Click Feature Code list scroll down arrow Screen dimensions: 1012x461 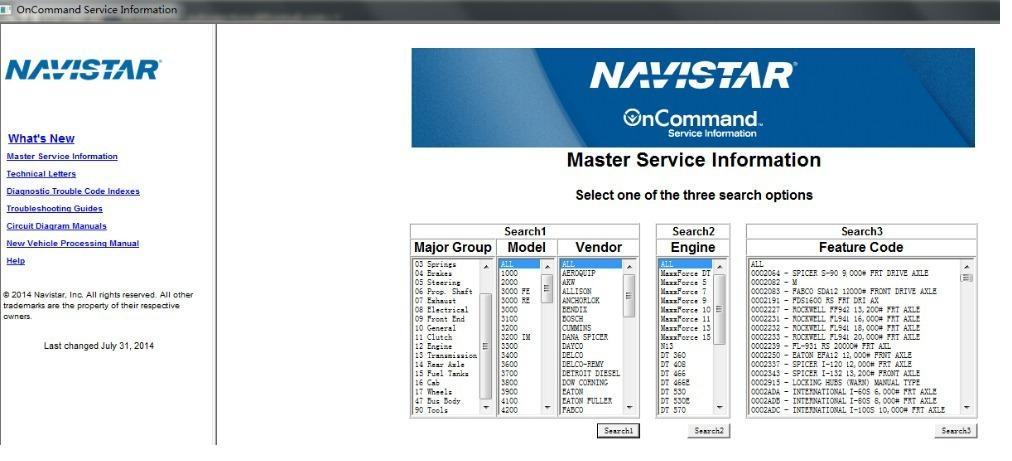(x=966, y=409)
